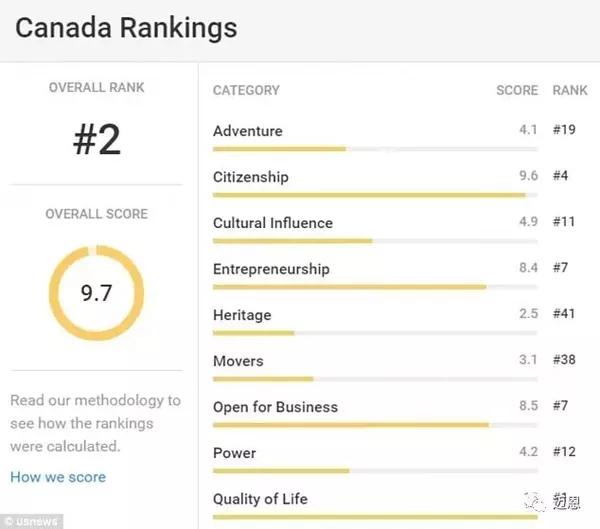Click the Cultural Influence category label
Screen dimensions: 600x529
273,223
